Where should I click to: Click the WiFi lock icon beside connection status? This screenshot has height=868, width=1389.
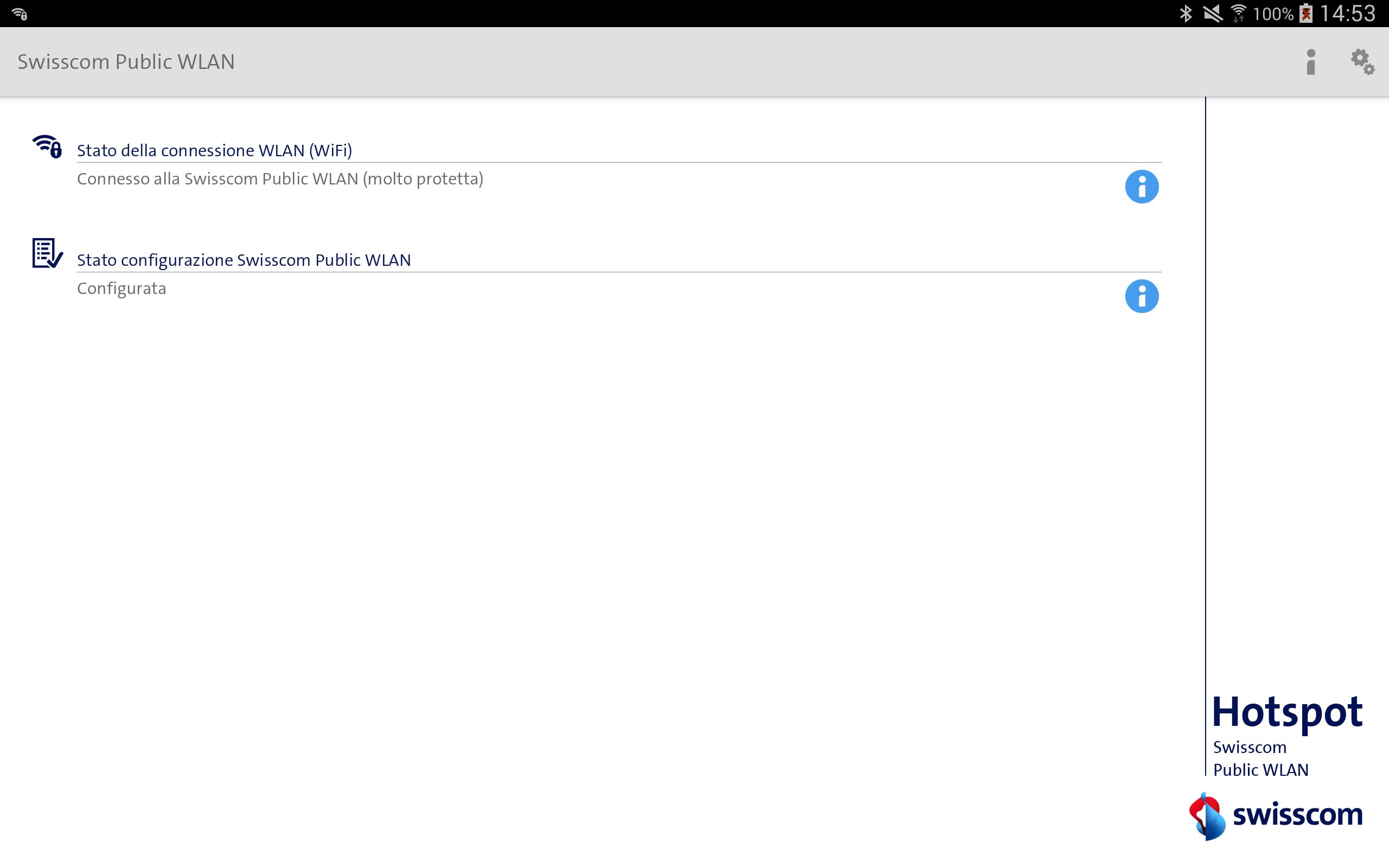tap(47, 146)
